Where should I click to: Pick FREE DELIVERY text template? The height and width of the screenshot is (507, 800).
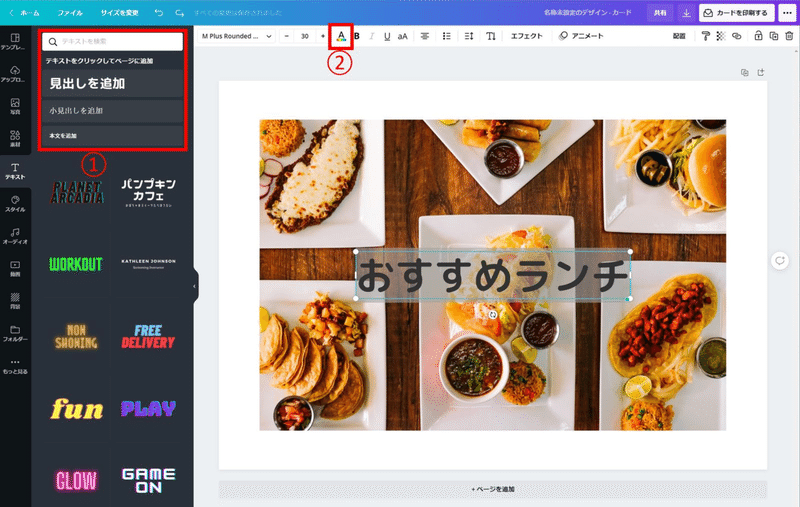(148, 337)
